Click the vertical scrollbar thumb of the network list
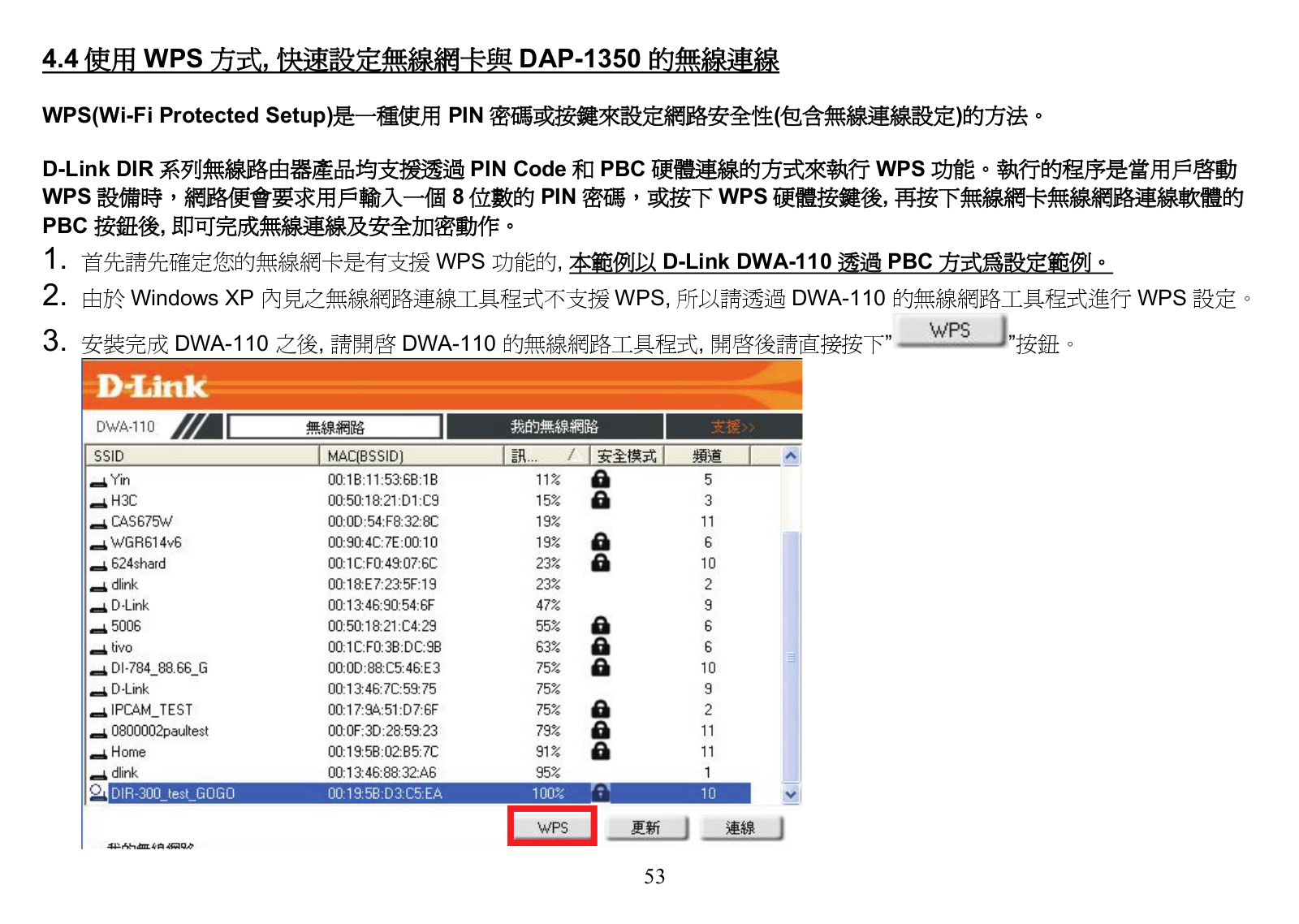Screen dimensions: 1299x924 tap(791, 657)
